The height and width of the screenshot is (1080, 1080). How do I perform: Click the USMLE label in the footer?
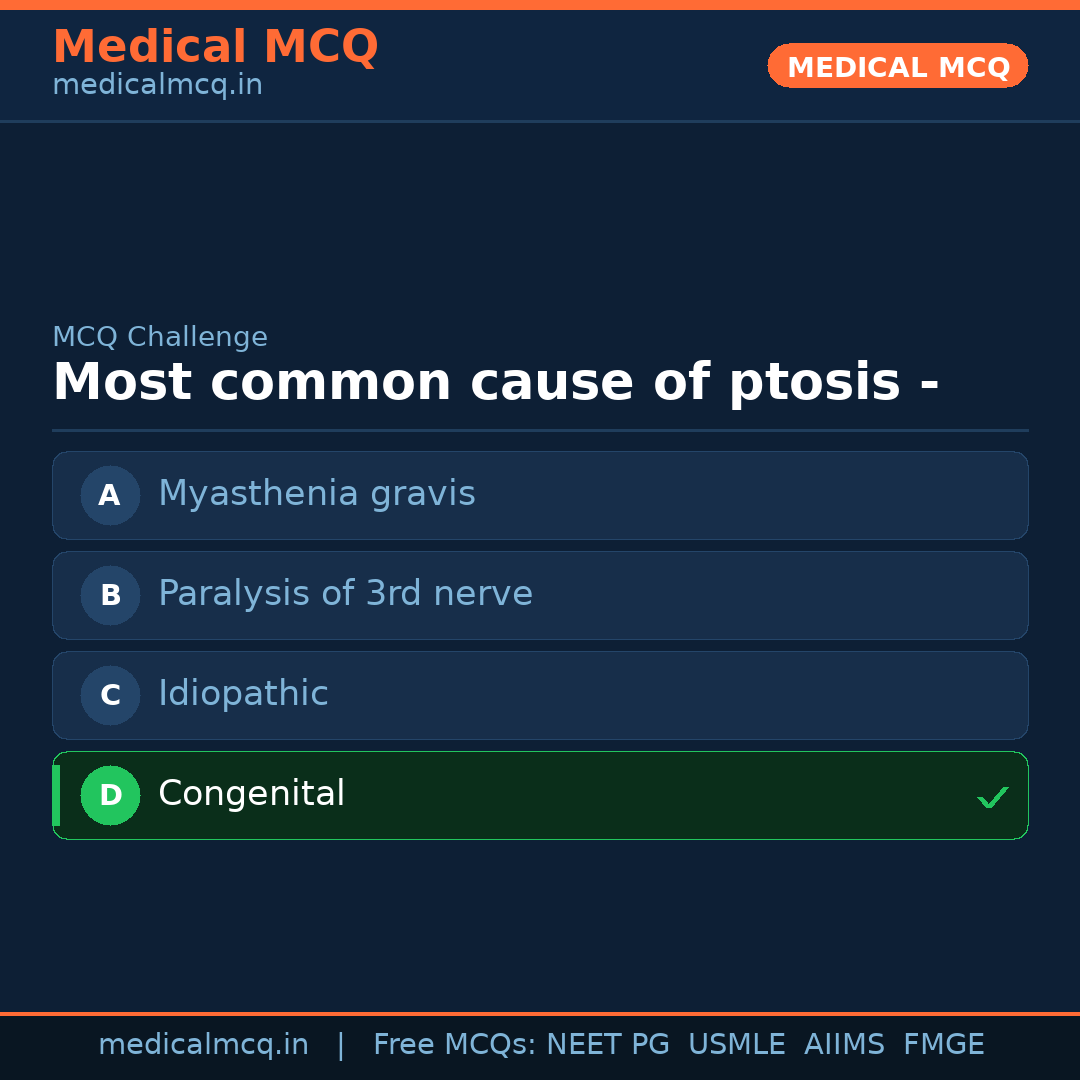737,1043
